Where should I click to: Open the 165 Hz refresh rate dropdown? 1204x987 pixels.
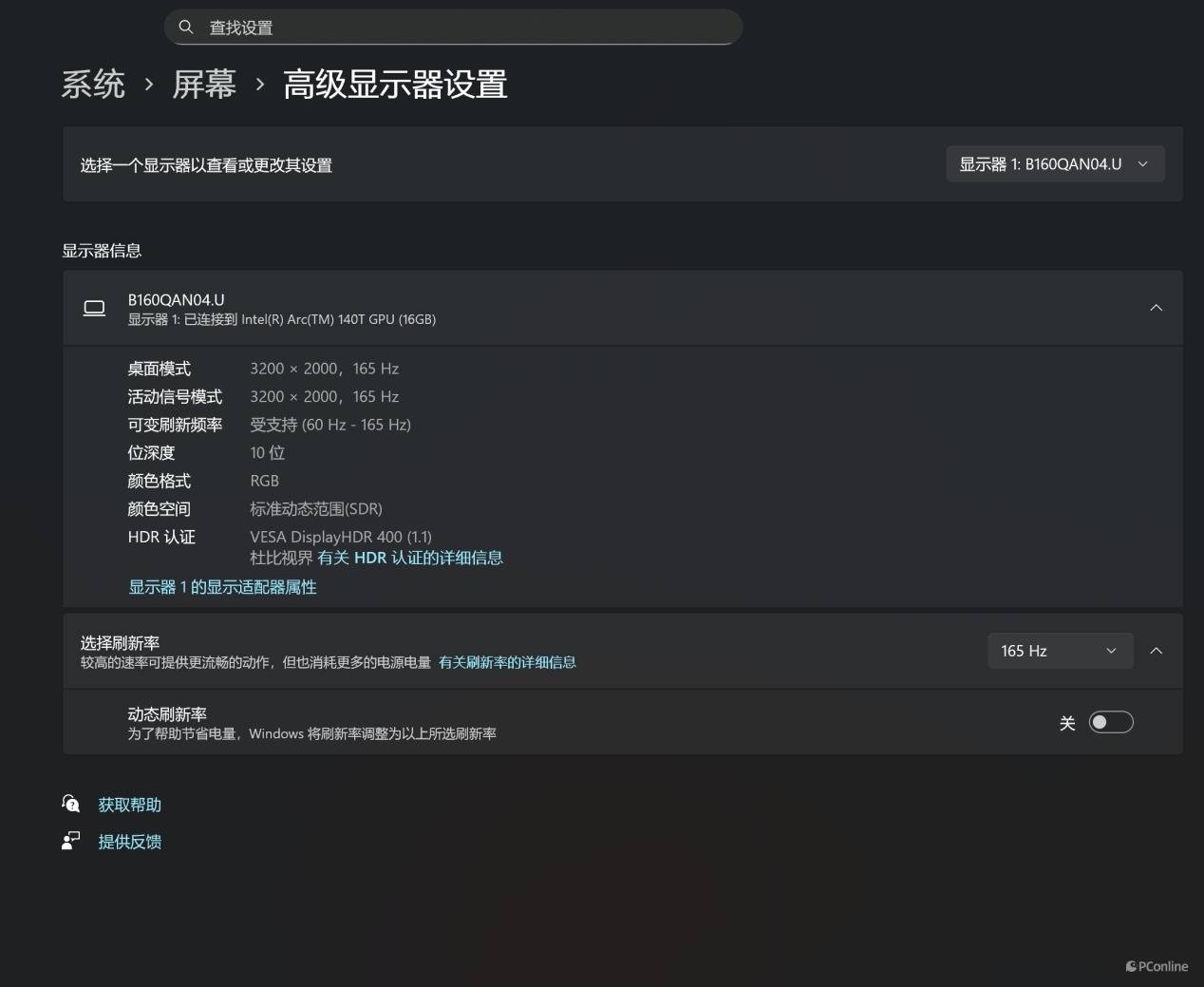pos(1059,651)
